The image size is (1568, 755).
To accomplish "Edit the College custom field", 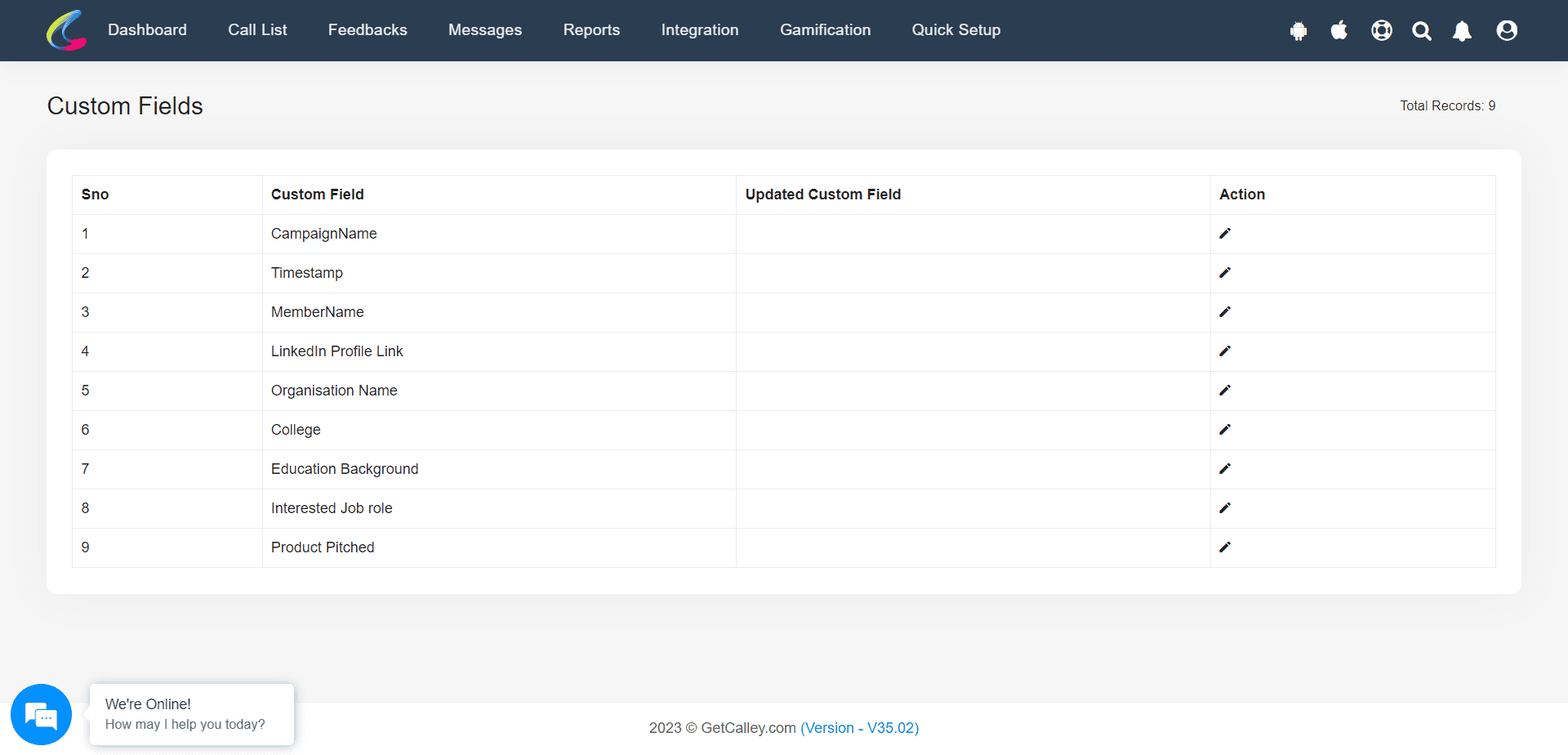I will pyautogui.click(x=1225, y=430).
